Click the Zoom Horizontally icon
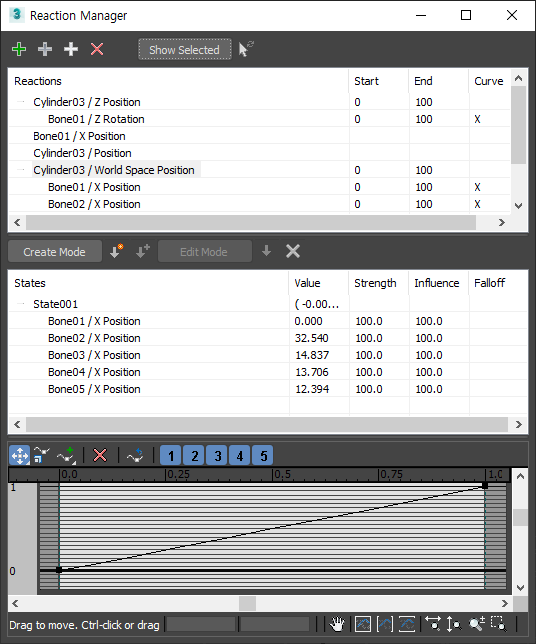The width and height of the screenshot is (536, 644). point(432,624)
